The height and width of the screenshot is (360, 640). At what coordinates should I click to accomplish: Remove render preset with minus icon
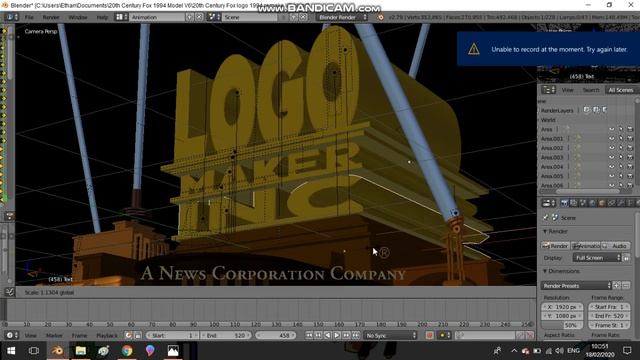626,286
